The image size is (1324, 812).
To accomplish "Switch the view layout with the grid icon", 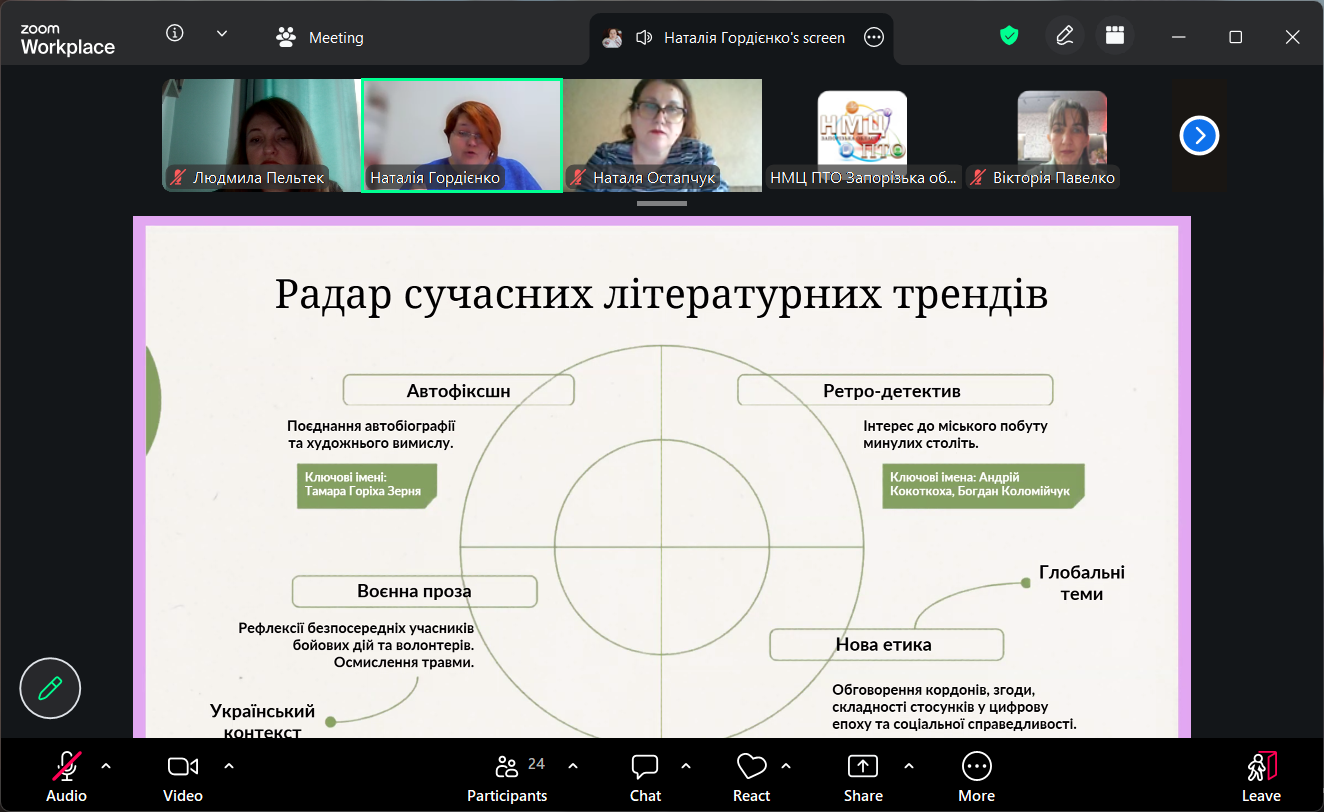I will click(x=1115, y=36).
